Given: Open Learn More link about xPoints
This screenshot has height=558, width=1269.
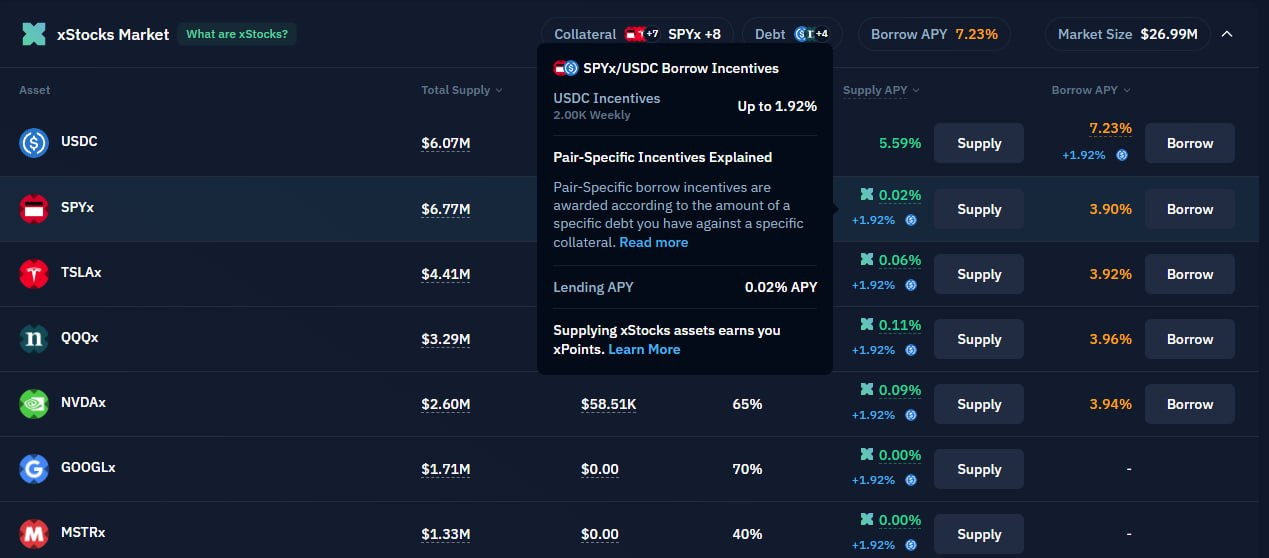Looking at the screenshot, I should tap(644, 349).
